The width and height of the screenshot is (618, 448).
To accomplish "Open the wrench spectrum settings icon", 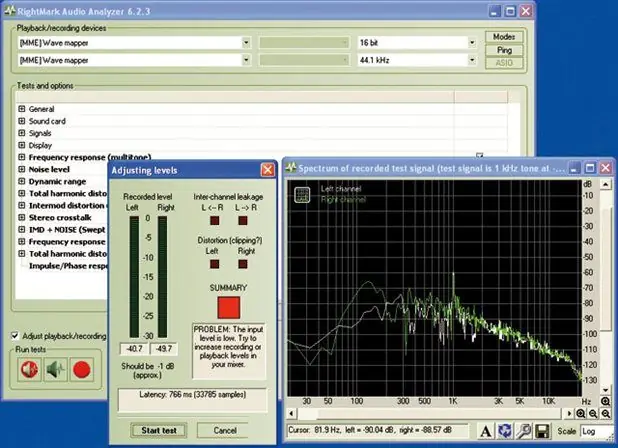I will click(523, 431).
